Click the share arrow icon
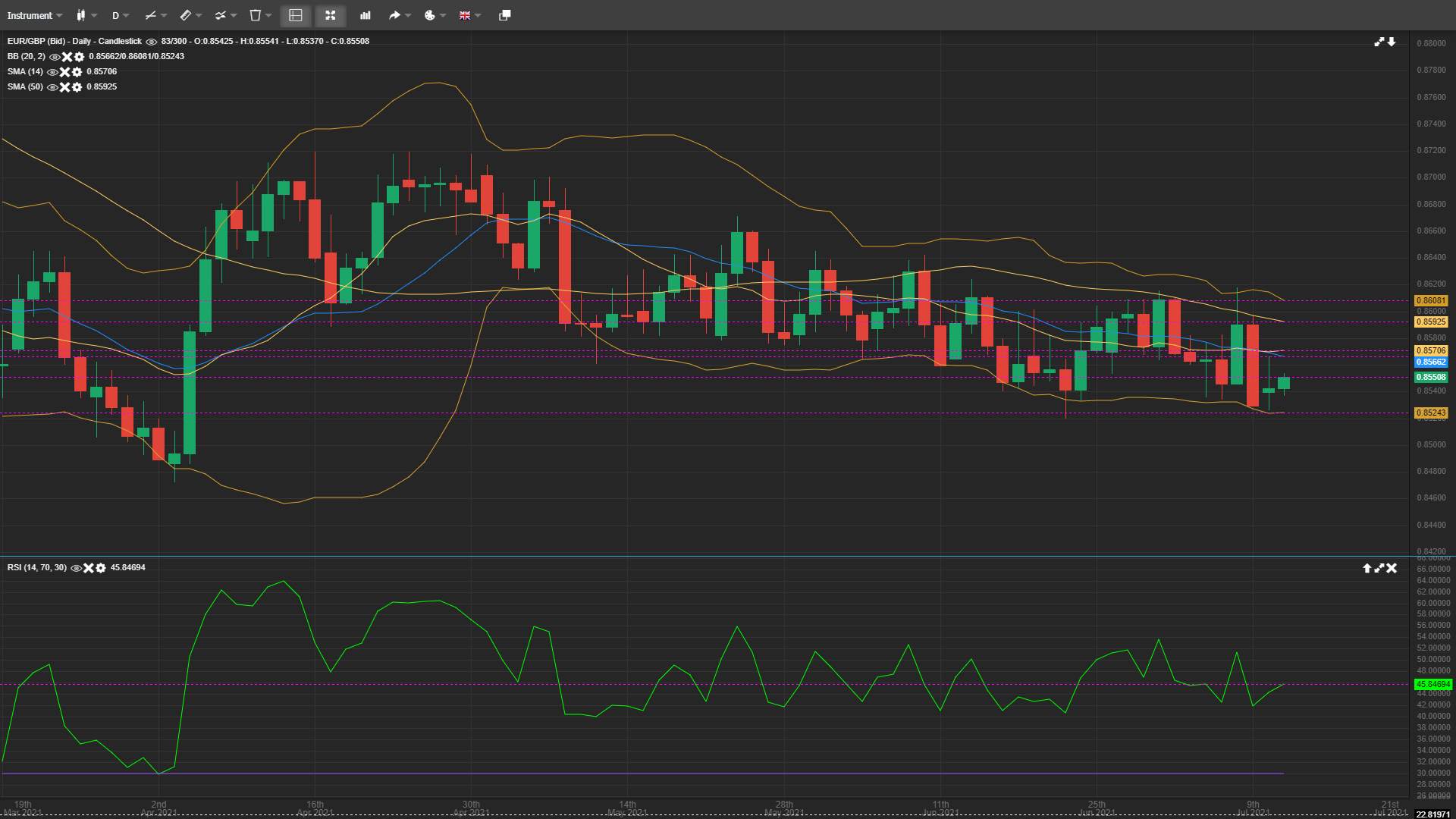 [394, 15]
